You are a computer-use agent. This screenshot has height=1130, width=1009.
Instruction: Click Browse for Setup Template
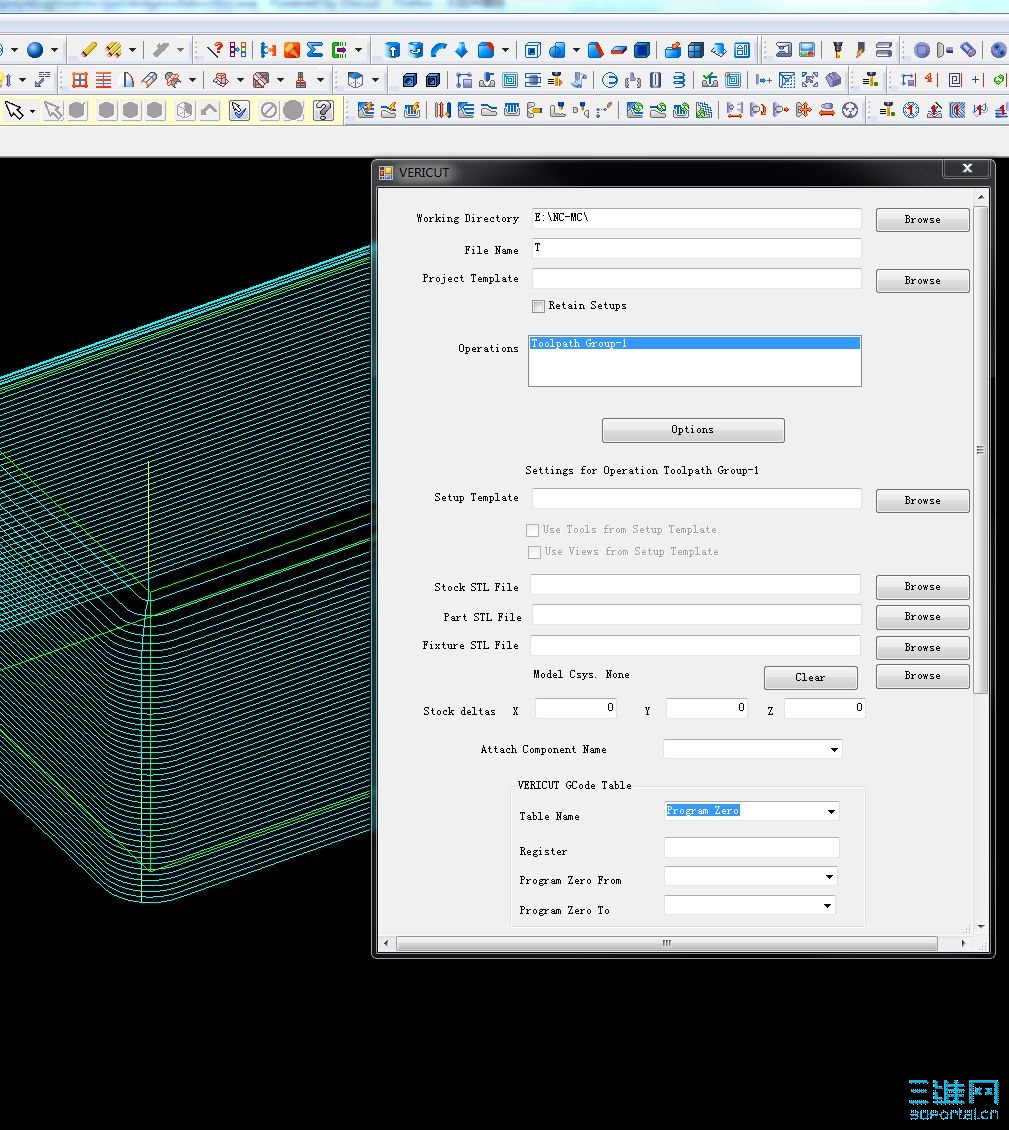click(x=923, y=501)
